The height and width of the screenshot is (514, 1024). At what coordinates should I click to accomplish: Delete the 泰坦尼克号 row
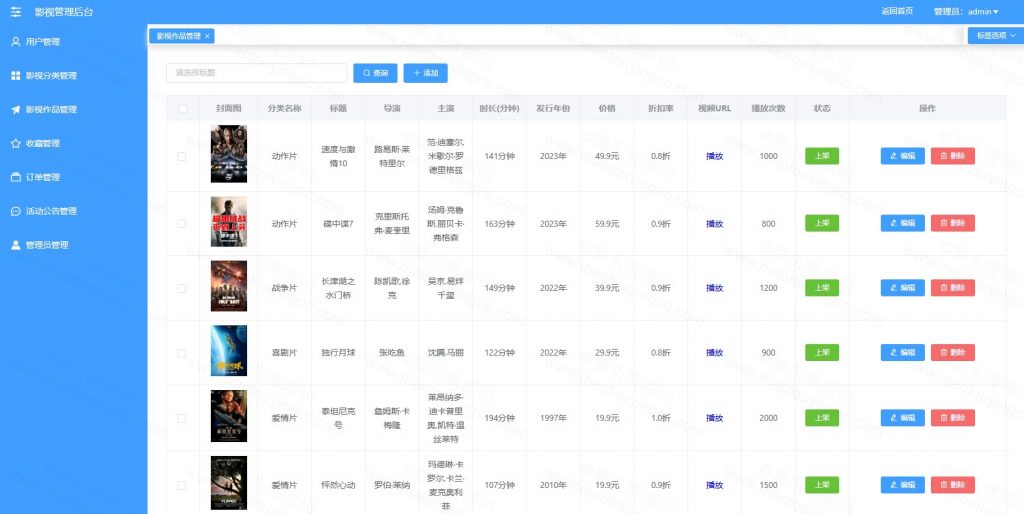coord(953,418)
